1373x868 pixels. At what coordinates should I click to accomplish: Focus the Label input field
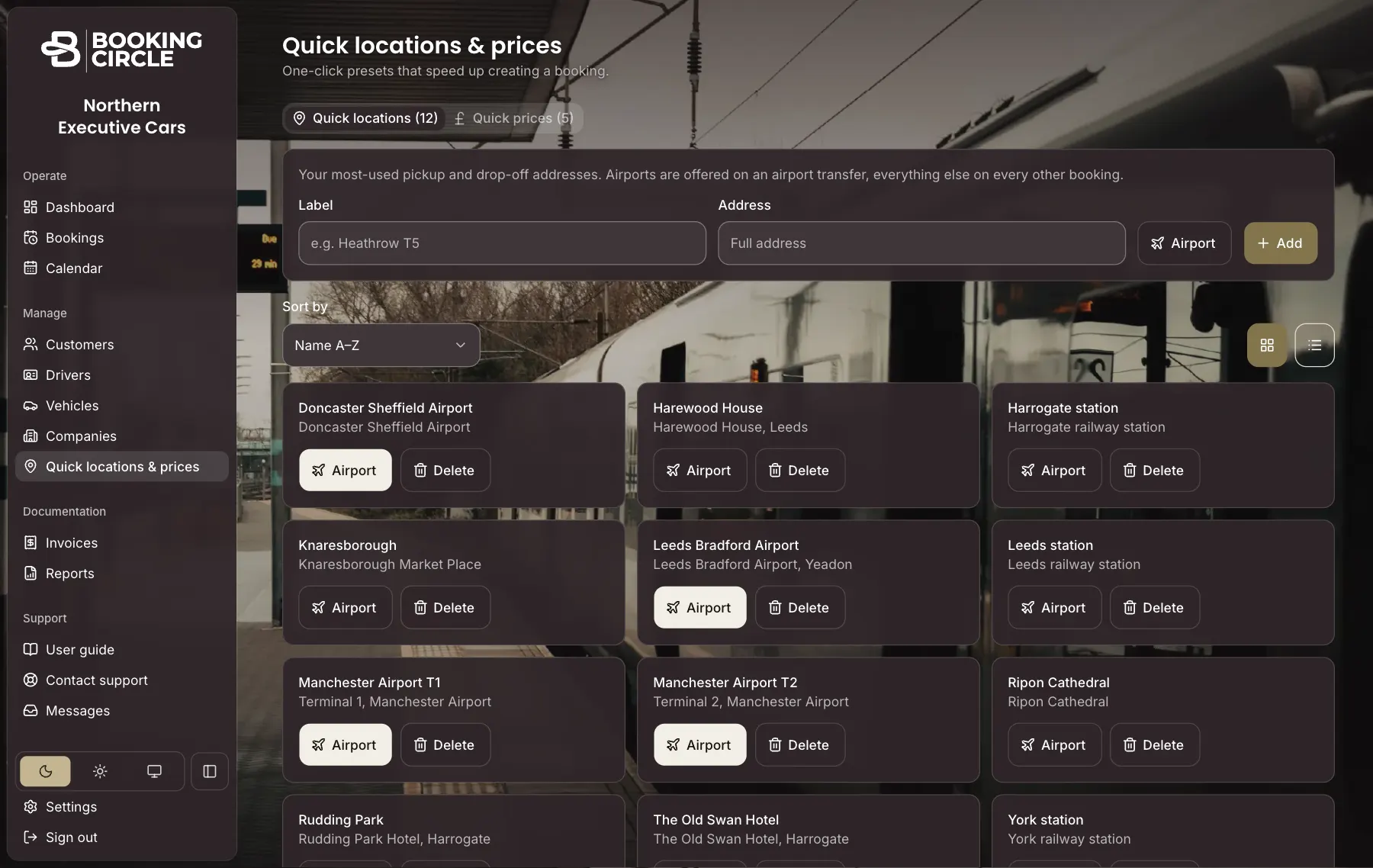coord(502,243)
